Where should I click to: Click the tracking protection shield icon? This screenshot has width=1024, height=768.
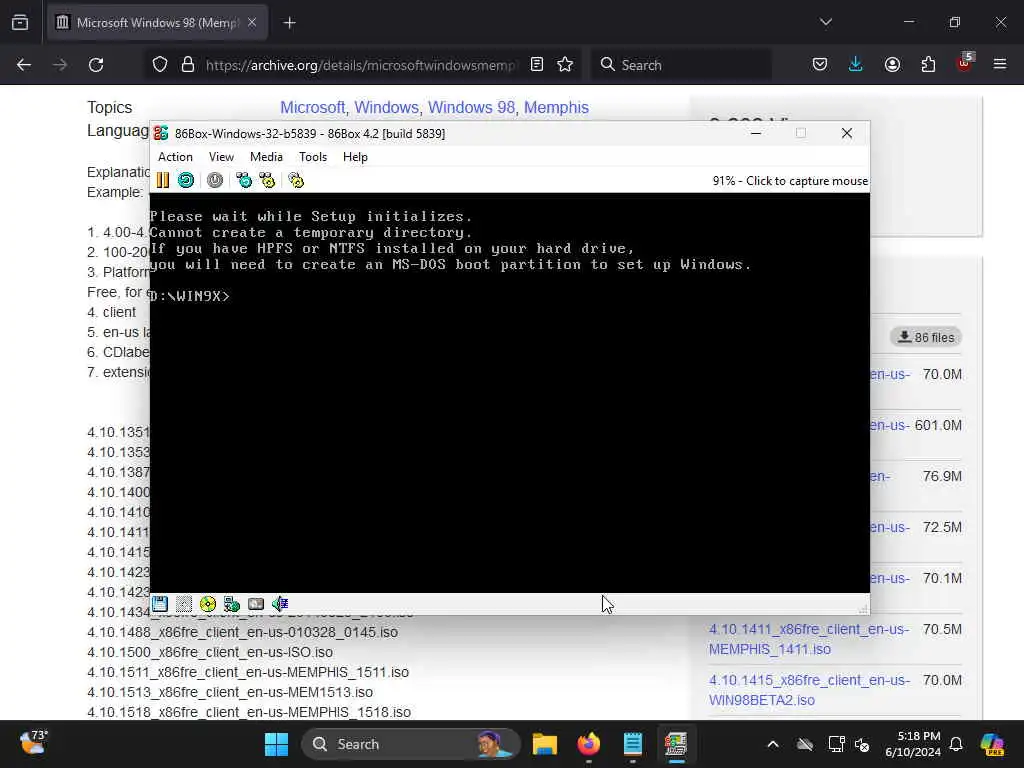[x=160, y=65]
